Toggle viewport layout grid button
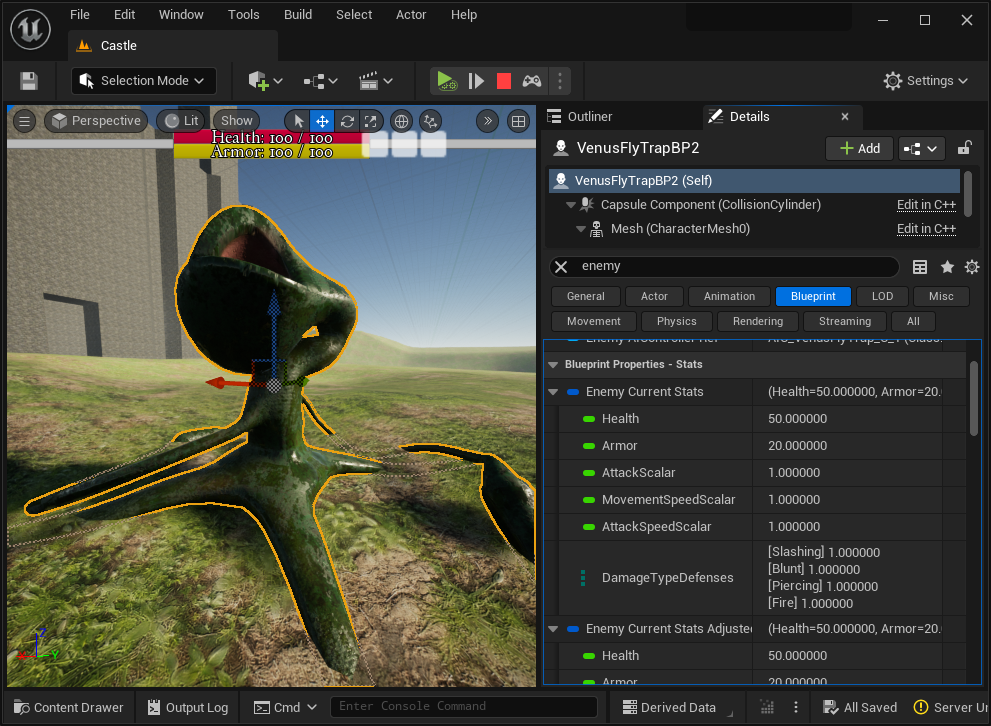The width and height of the screenshot is (991, 726). pos(518,121)
